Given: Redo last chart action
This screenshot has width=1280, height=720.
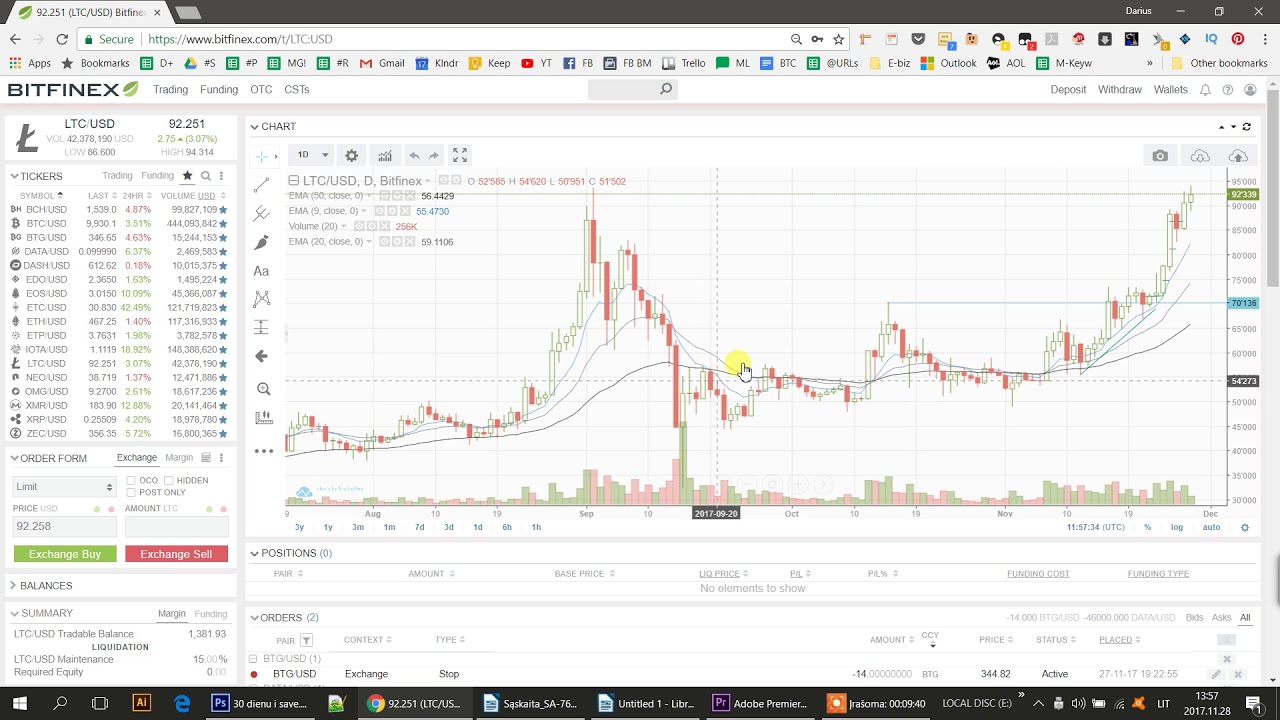Looking at the screenshot, I should point(433,155).
